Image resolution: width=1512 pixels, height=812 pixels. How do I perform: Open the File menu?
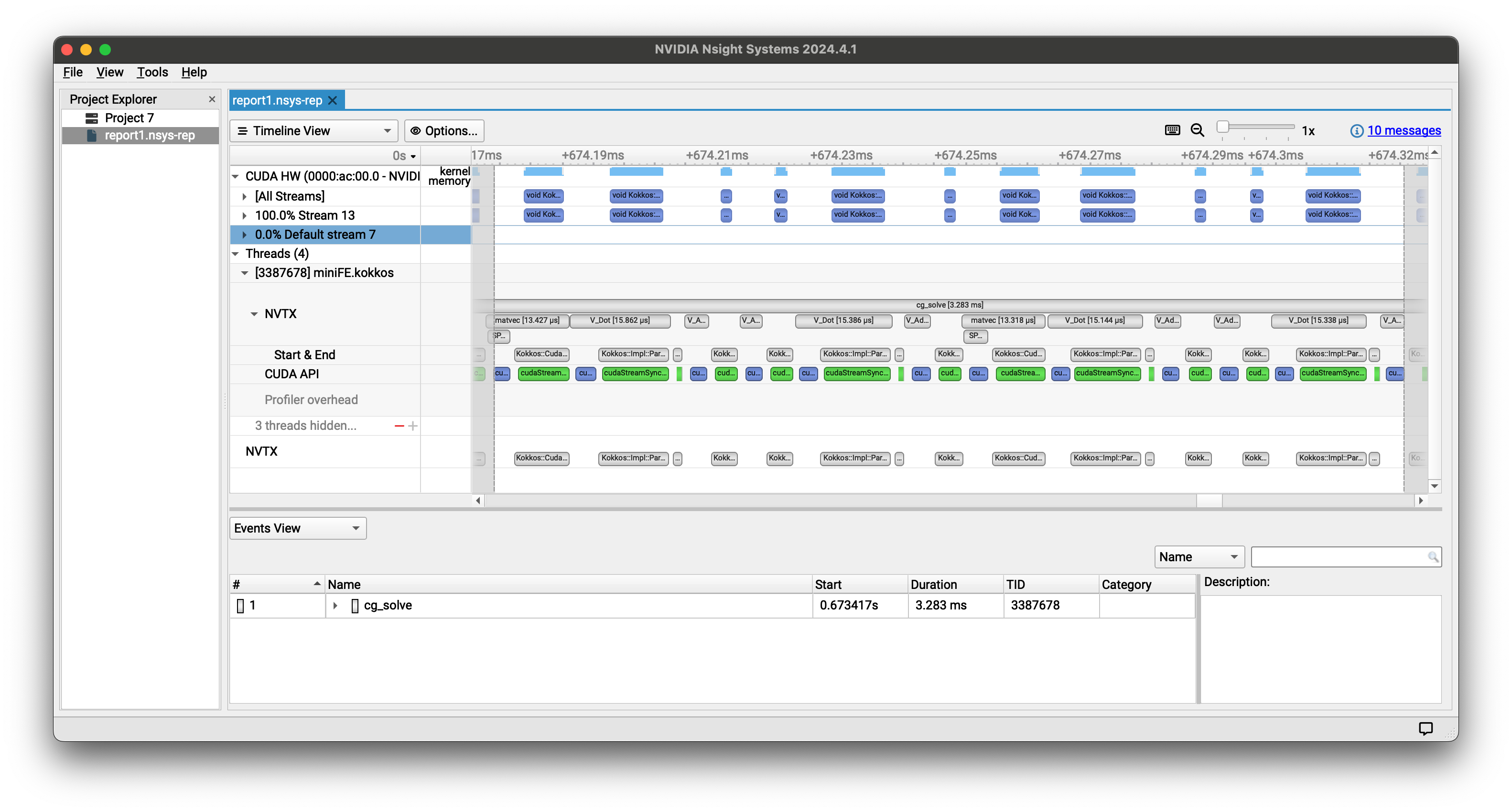73,72
